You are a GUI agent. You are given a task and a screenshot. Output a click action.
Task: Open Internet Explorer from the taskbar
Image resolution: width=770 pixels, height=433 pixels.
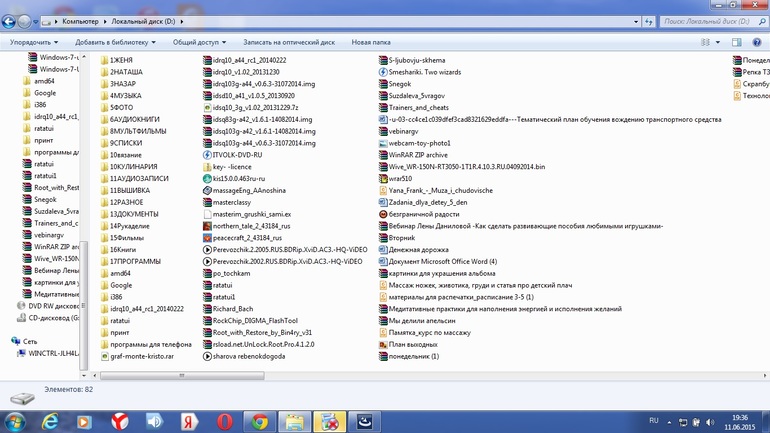coord(50,422)
